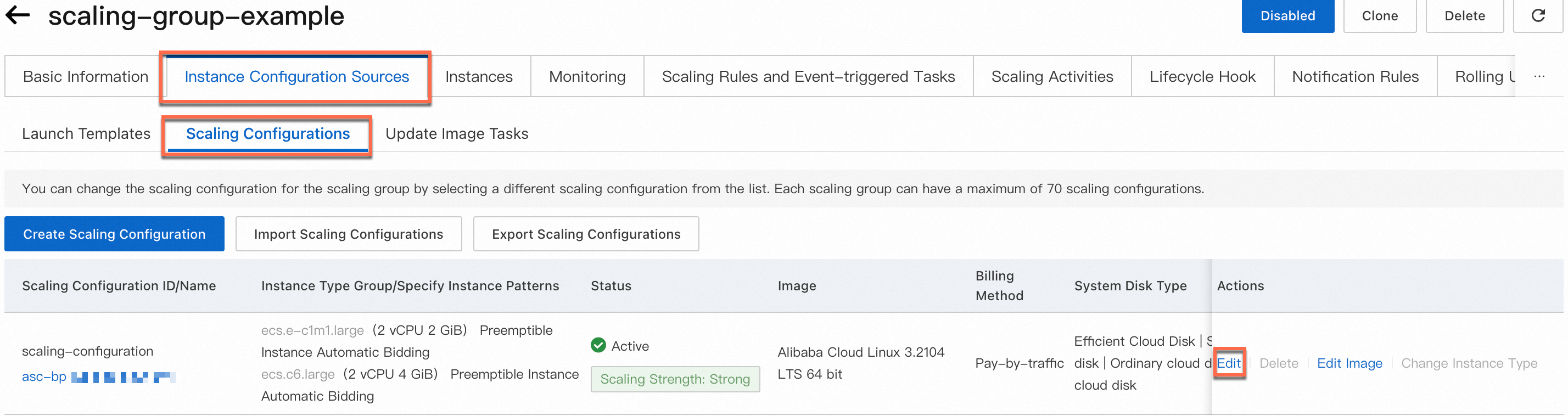This screenshot has height=416, width=1568.
Task: Click the green Active status check icon
Action: click(598, 345)
